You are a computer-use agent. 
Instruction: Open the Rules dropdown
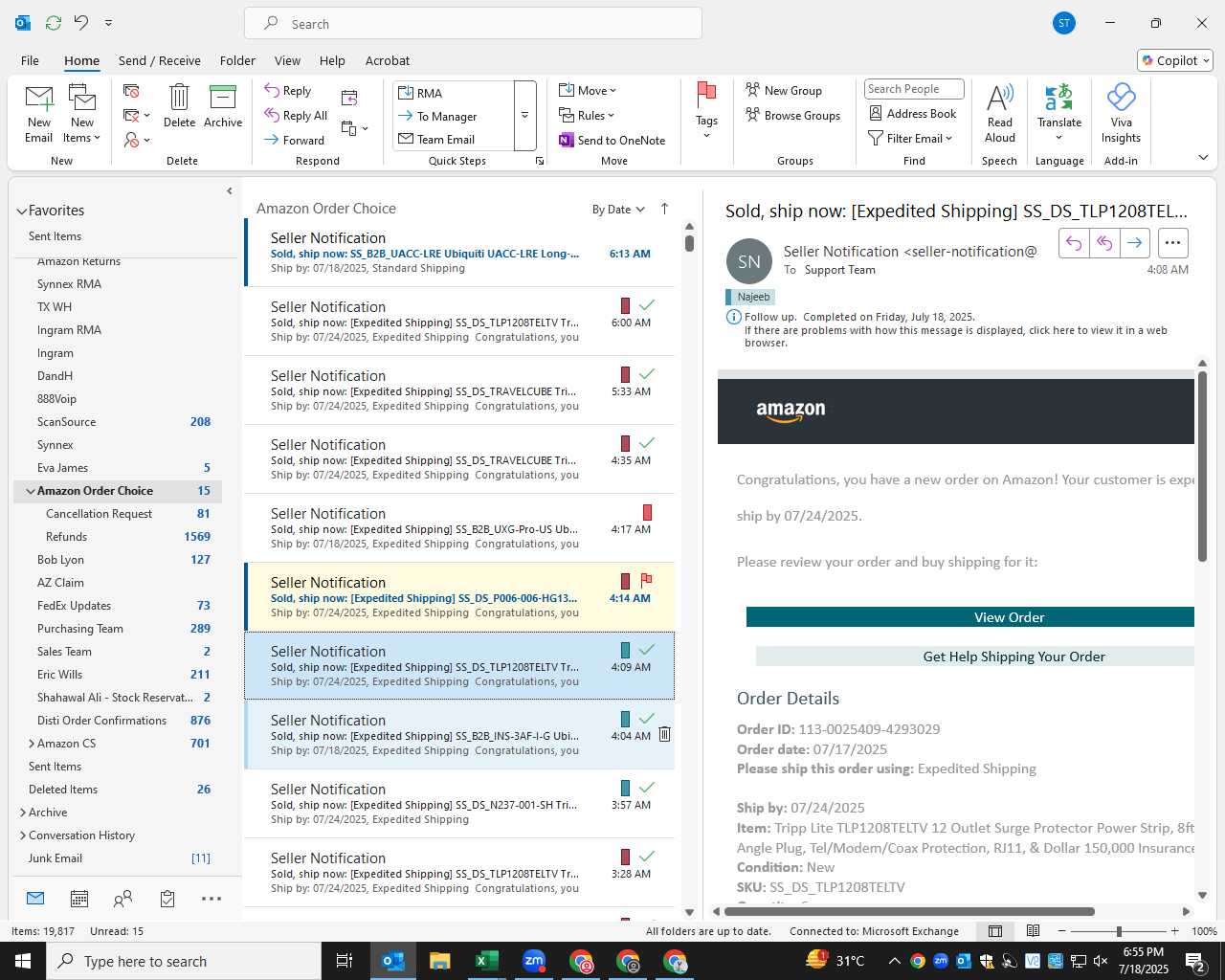[x=588, y=115]
